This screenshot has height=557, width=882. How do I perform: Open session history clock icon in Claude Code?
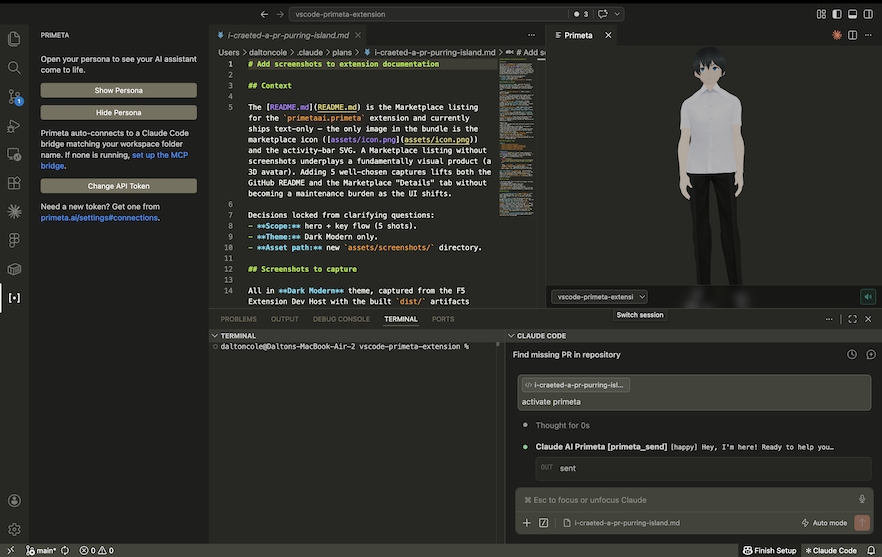click(852, 354)
